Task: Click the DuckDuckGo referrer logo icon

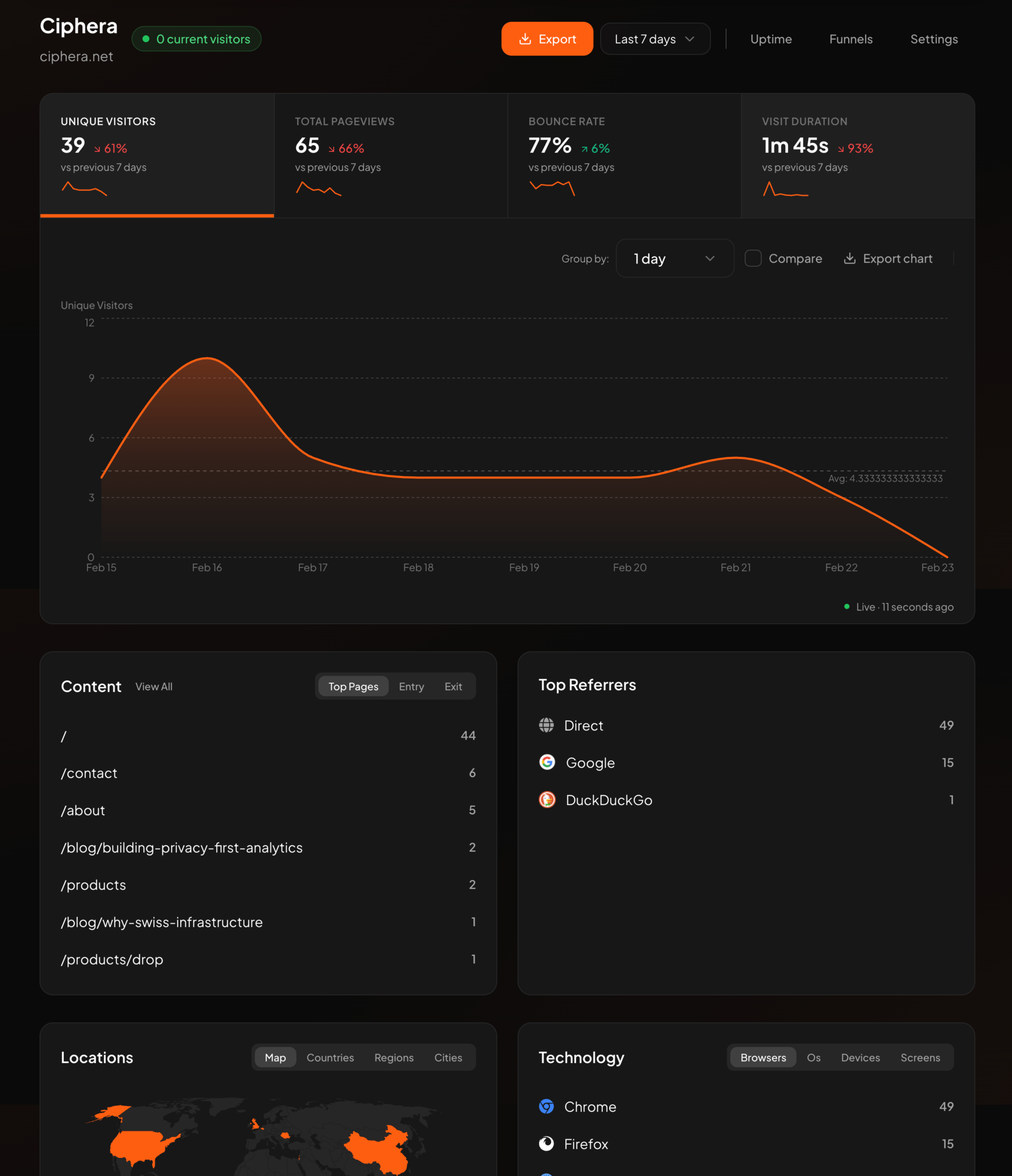Action: point(547,800)
